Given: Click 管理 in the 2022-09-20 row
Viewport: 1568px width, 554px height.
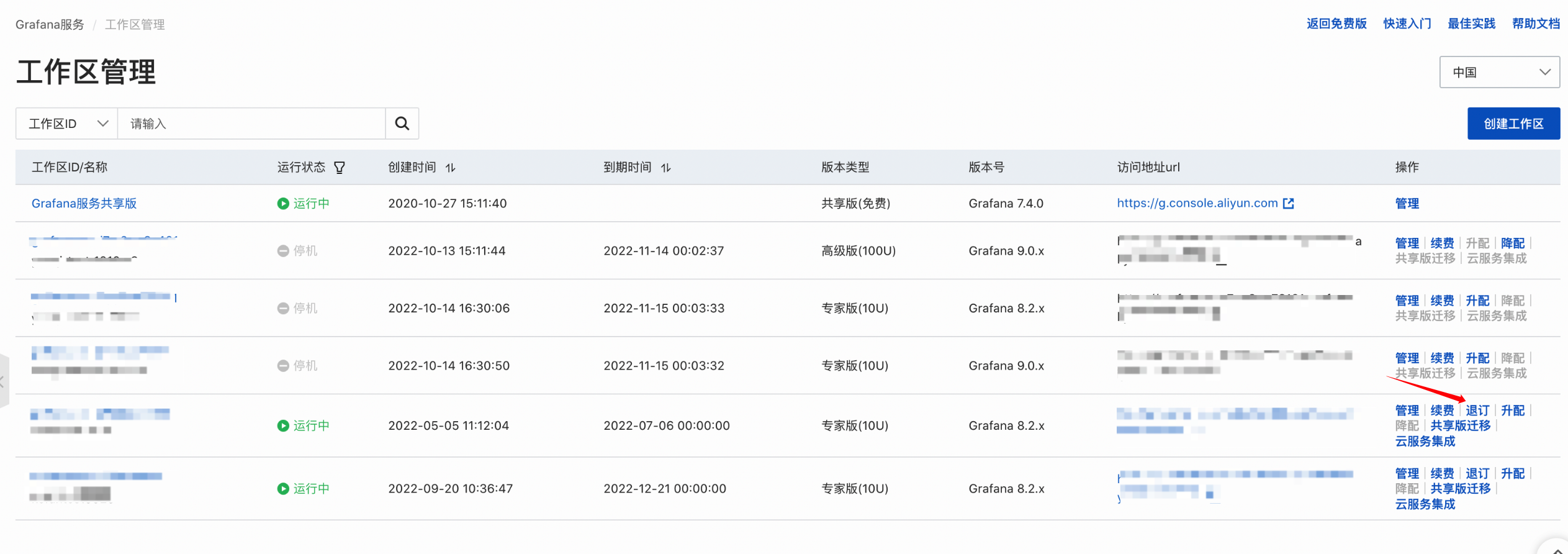Looking at the screenshot, I should 1407,474.
